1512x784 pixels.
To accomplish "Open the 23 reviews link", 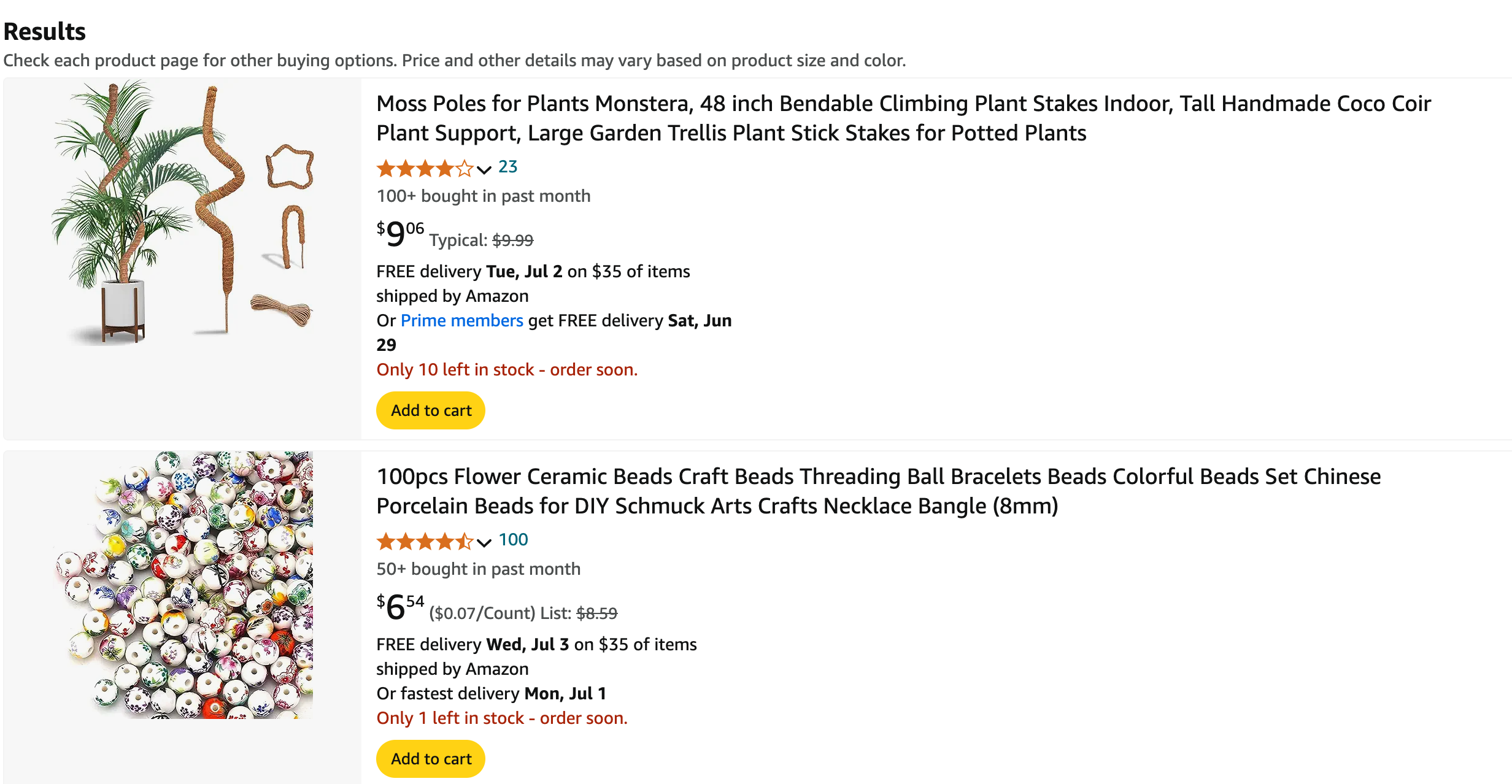I will [507, 167].
